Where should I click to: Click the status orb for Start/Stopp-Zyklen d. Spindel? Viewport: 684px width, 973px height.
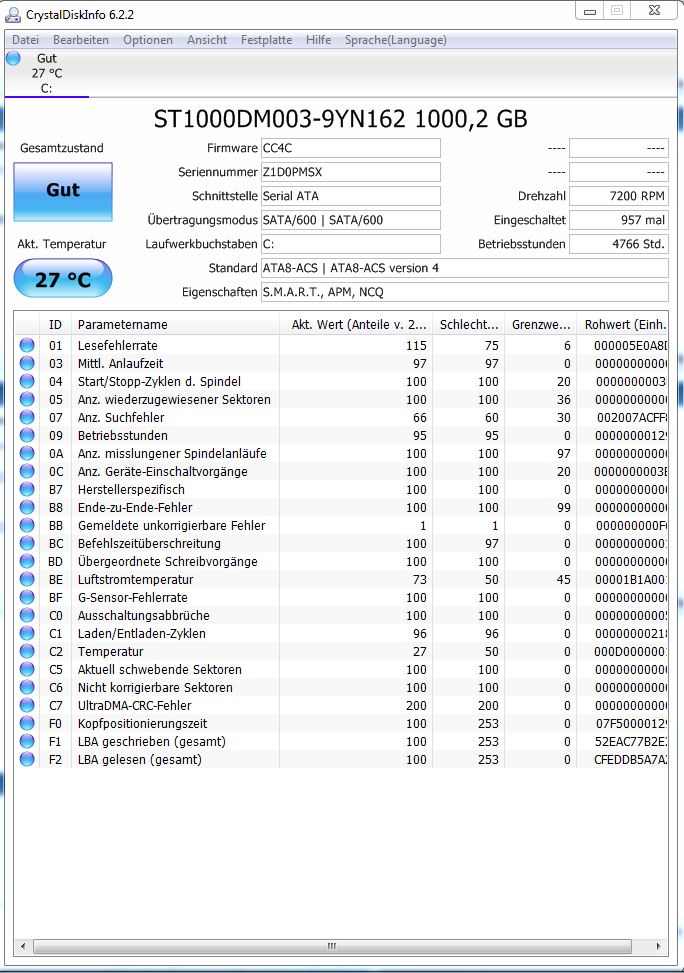[27, 381]
